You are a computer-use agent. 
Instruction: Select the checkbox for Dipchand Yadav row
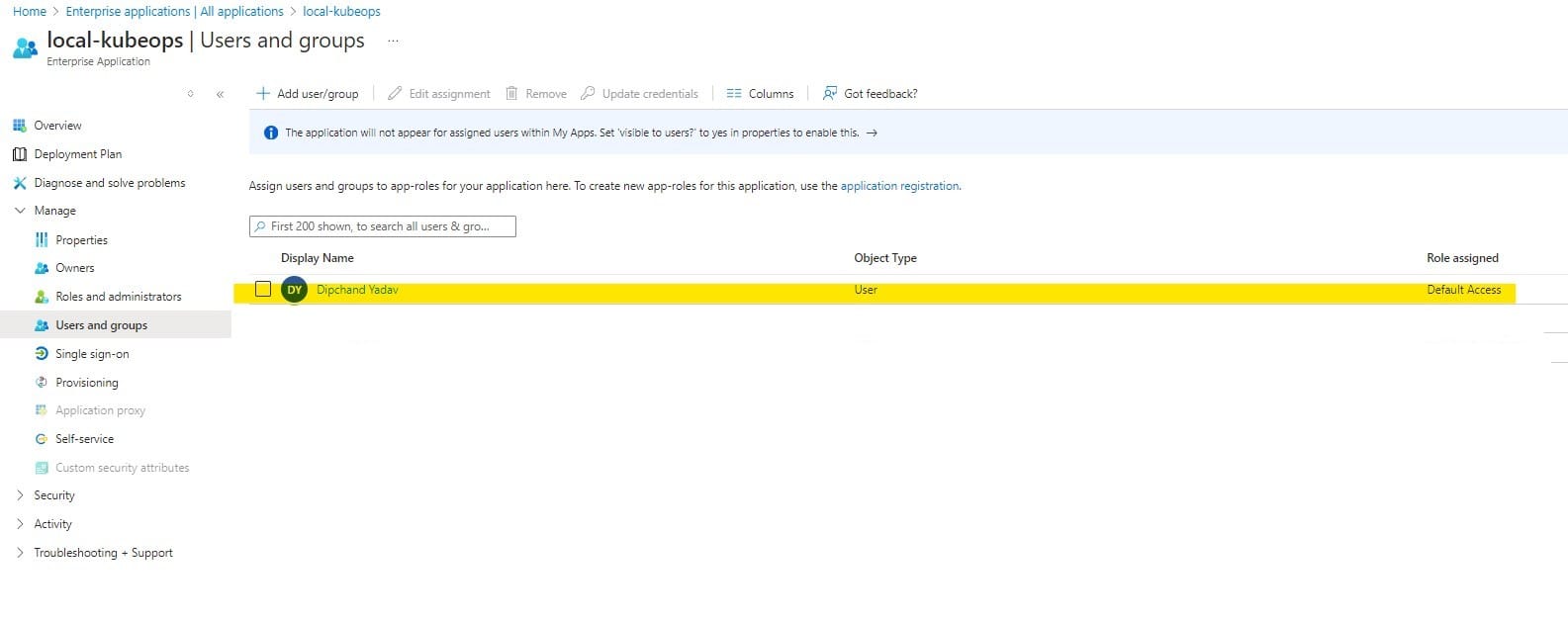point(262,289)
